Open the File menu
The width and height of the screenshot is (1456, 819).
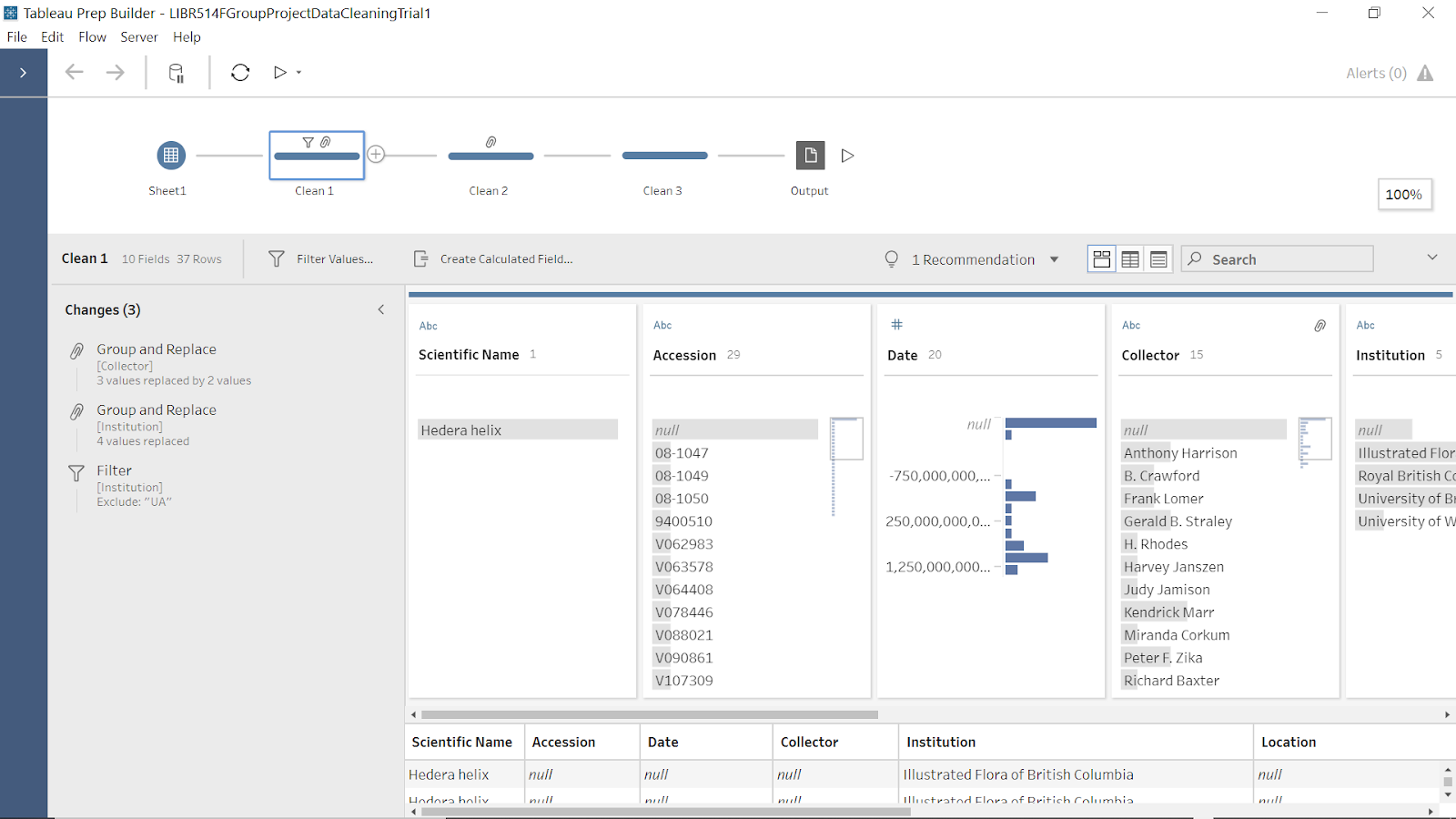pos(17,37)
